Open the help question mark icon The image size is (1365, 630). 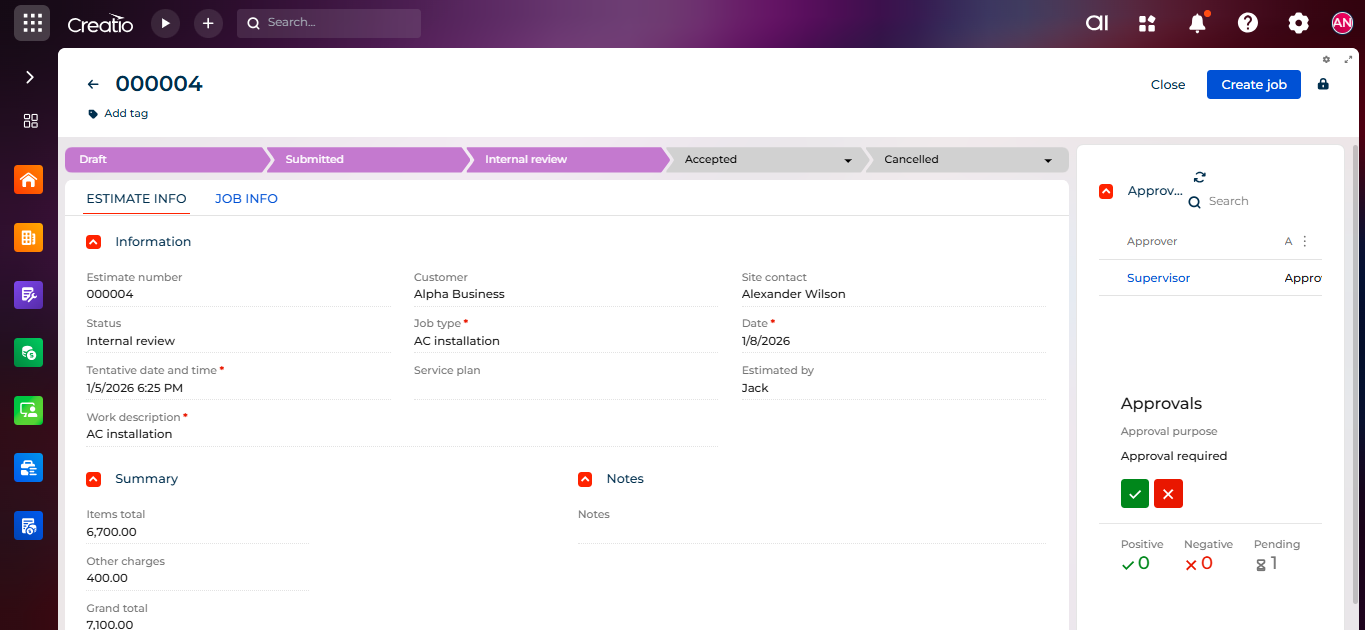(x=1247, y=23)
